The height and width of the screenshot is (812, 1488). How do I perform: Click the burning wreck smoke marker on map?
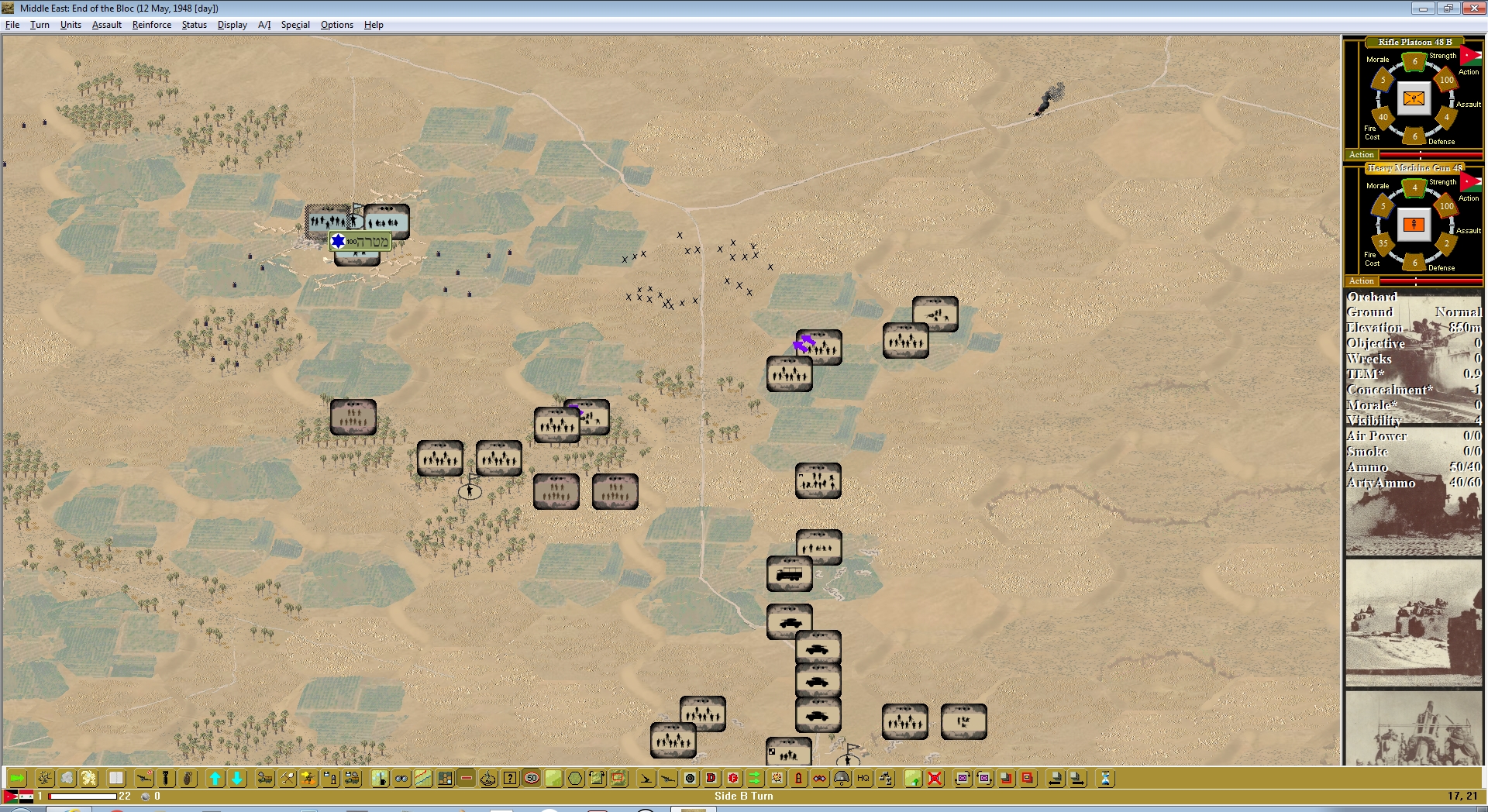coord(1049,100)
